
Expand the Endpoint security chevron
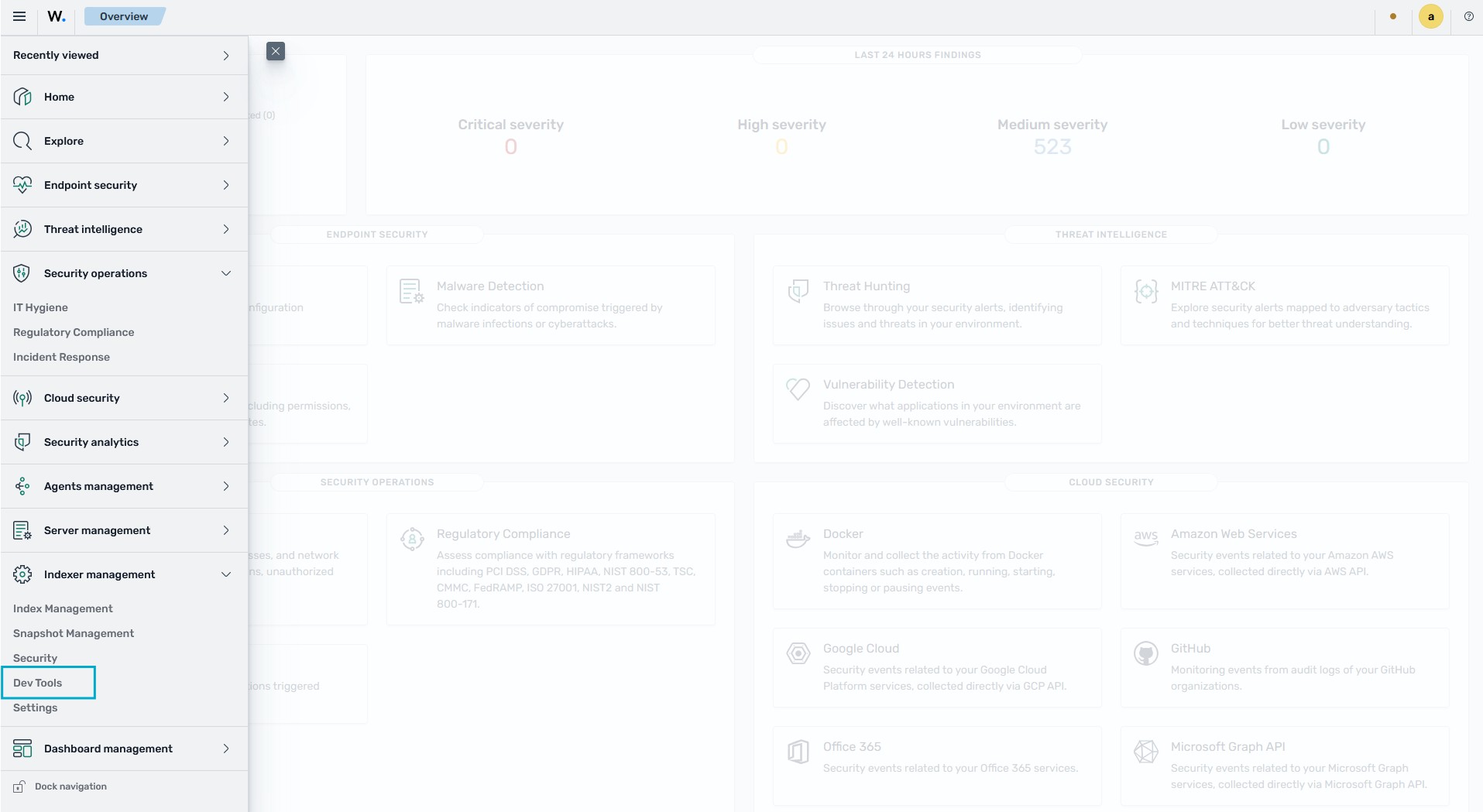226,185
